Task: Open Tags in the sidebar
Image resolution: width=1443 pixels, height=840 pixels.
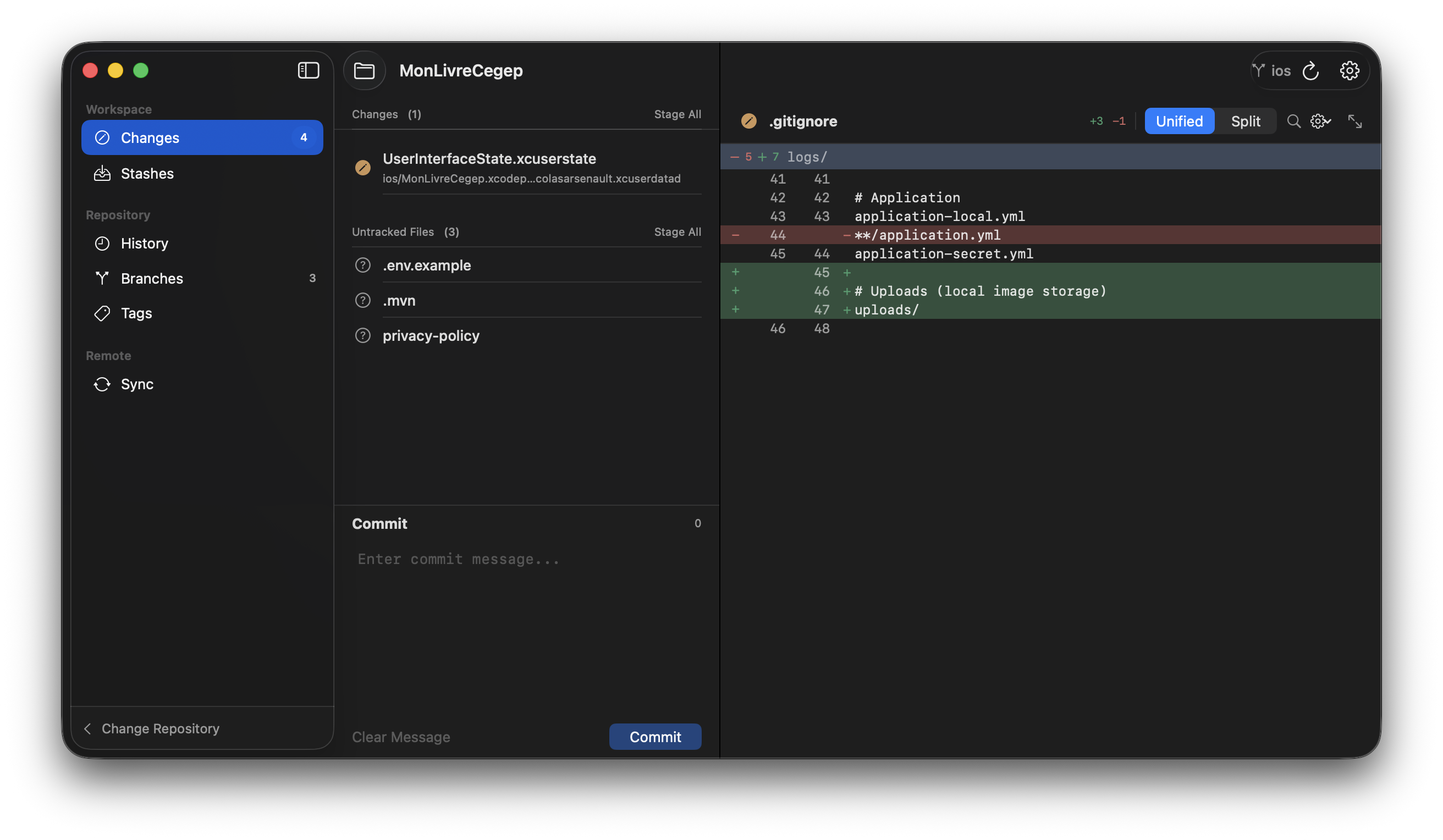Action: (202, 313)
